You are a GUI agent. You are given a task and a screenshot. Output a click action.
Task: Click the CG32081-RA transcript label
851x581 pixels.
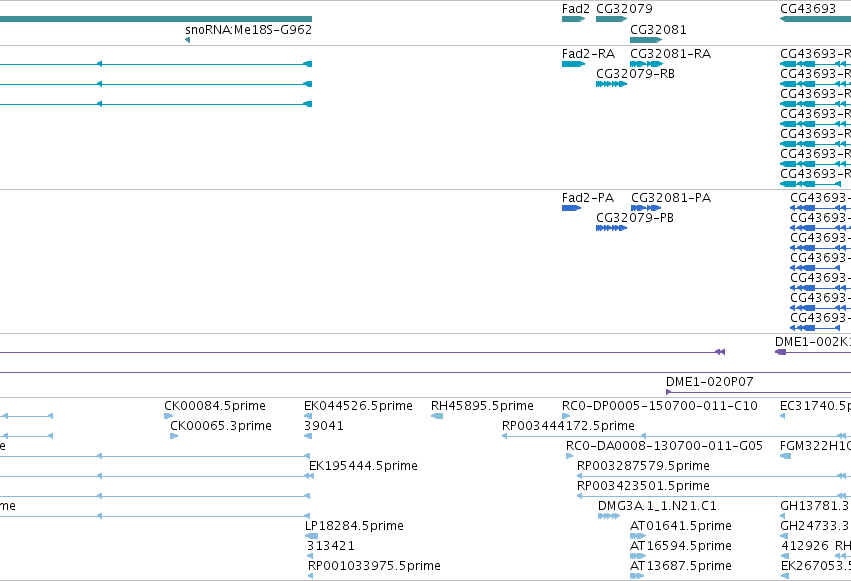[x=670, y=54]
